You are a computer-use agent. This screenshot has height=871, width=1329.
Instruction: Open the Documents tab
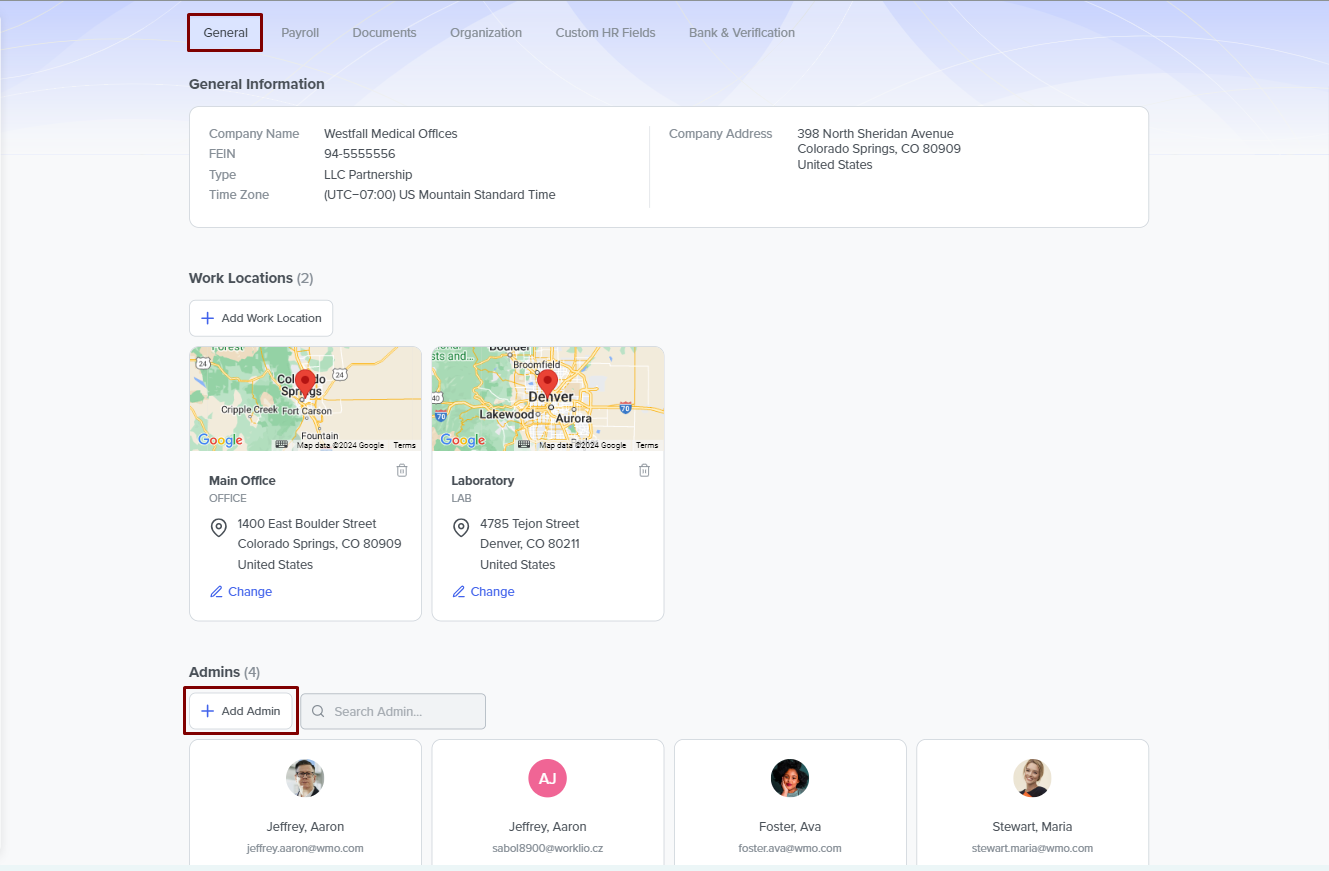pos(384,32)
